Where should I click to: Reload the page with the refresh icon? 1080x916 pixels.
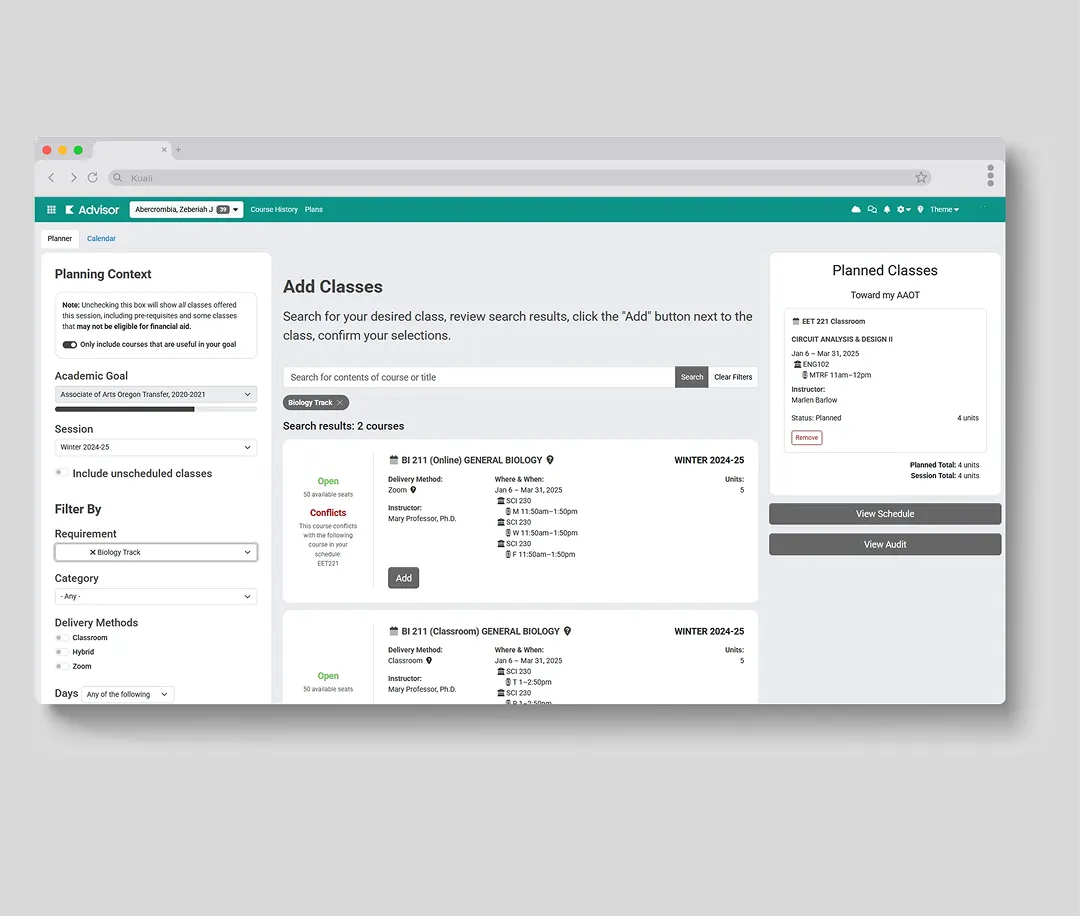tap(92, 178)
